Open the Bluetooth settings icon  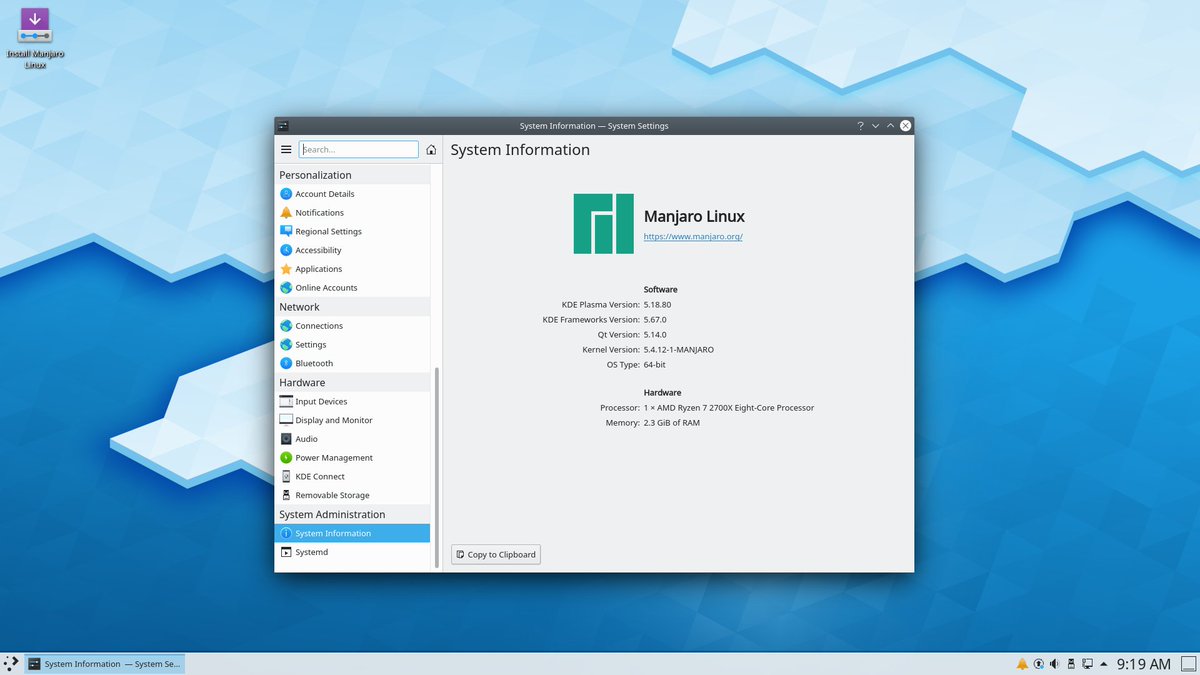pos(286,363)
